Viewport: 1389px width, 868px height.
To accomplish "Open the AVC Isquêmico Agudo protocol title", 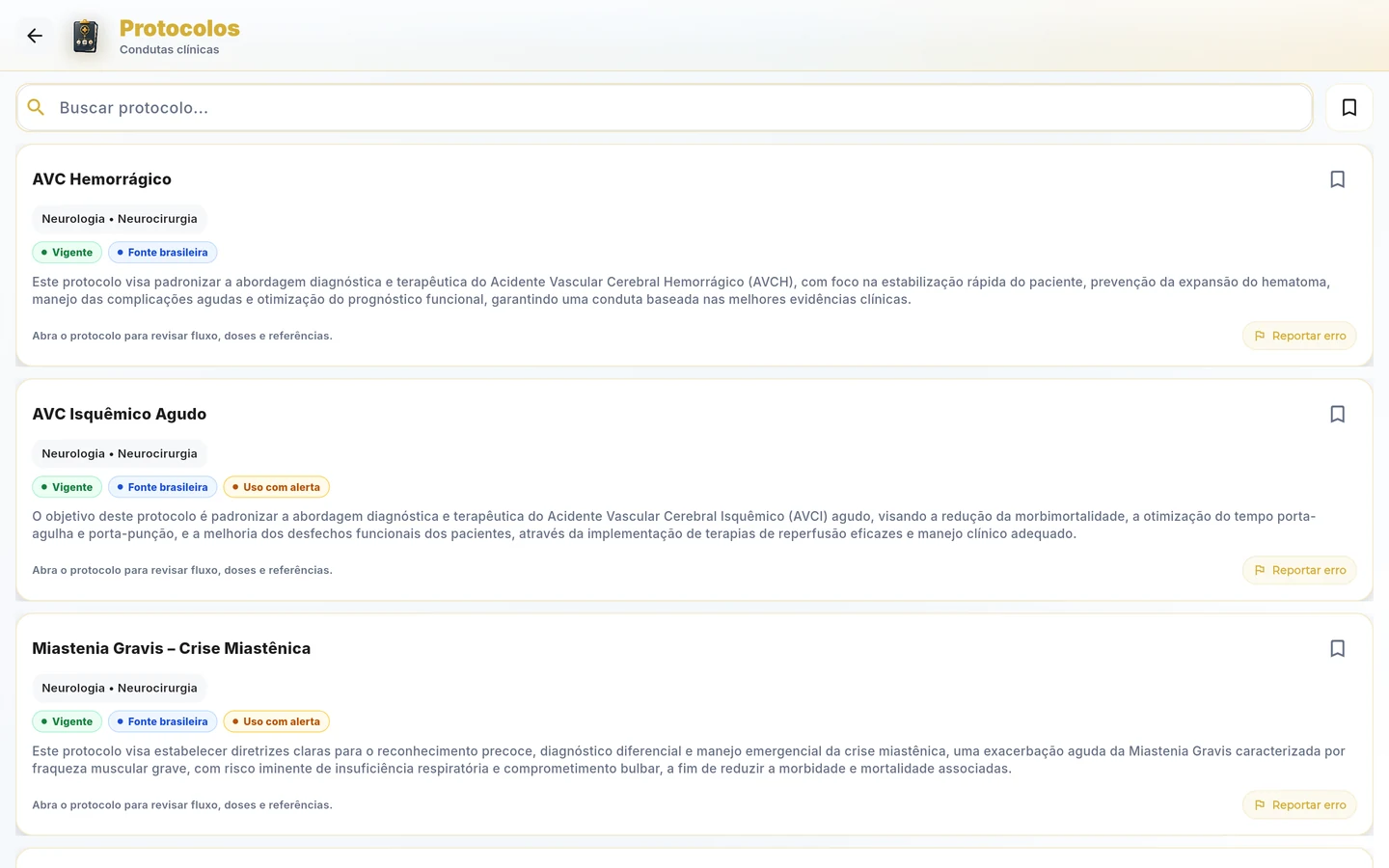I will [x=119, y=414].
